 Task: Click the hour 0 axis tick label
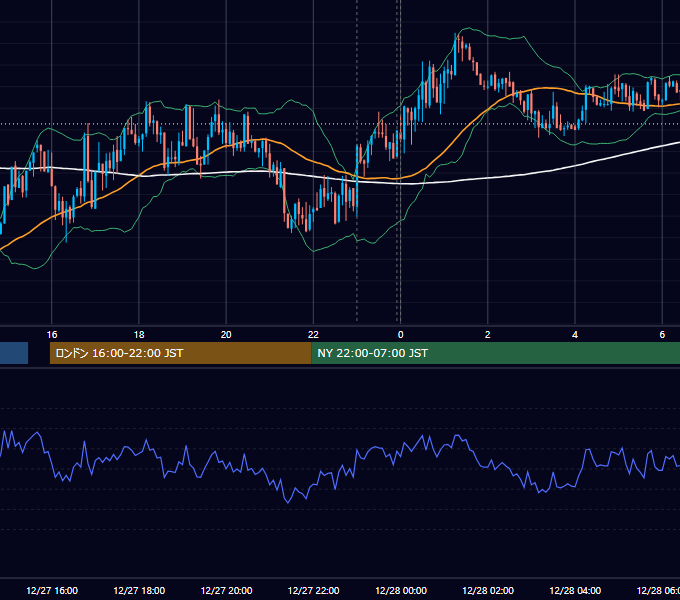(400, 334)
